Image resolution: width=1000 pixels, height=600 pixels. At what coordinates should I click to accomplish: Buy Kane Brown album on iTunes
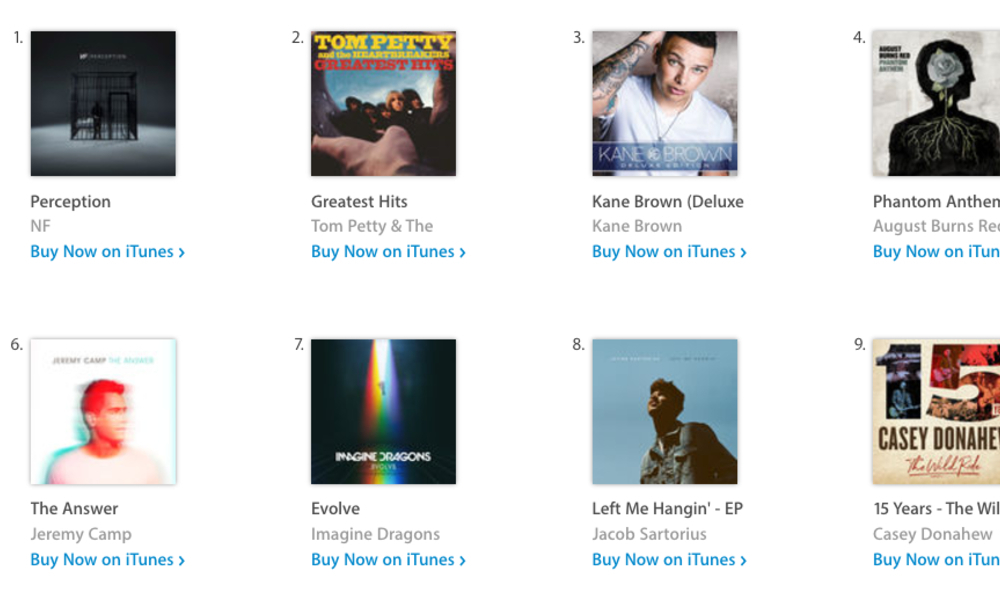tap(669, 252)
